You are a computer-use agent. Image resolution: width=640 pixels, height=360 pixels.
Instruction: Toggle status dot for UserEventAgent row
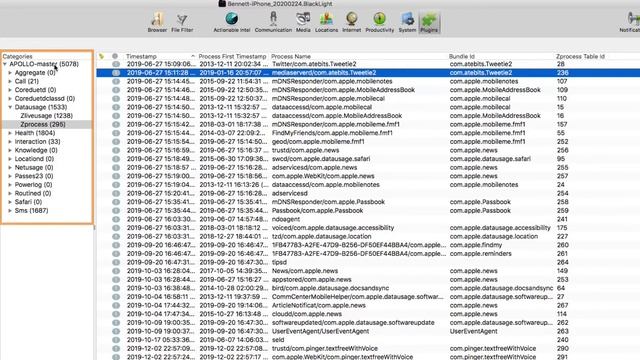[x=116, y=331]
